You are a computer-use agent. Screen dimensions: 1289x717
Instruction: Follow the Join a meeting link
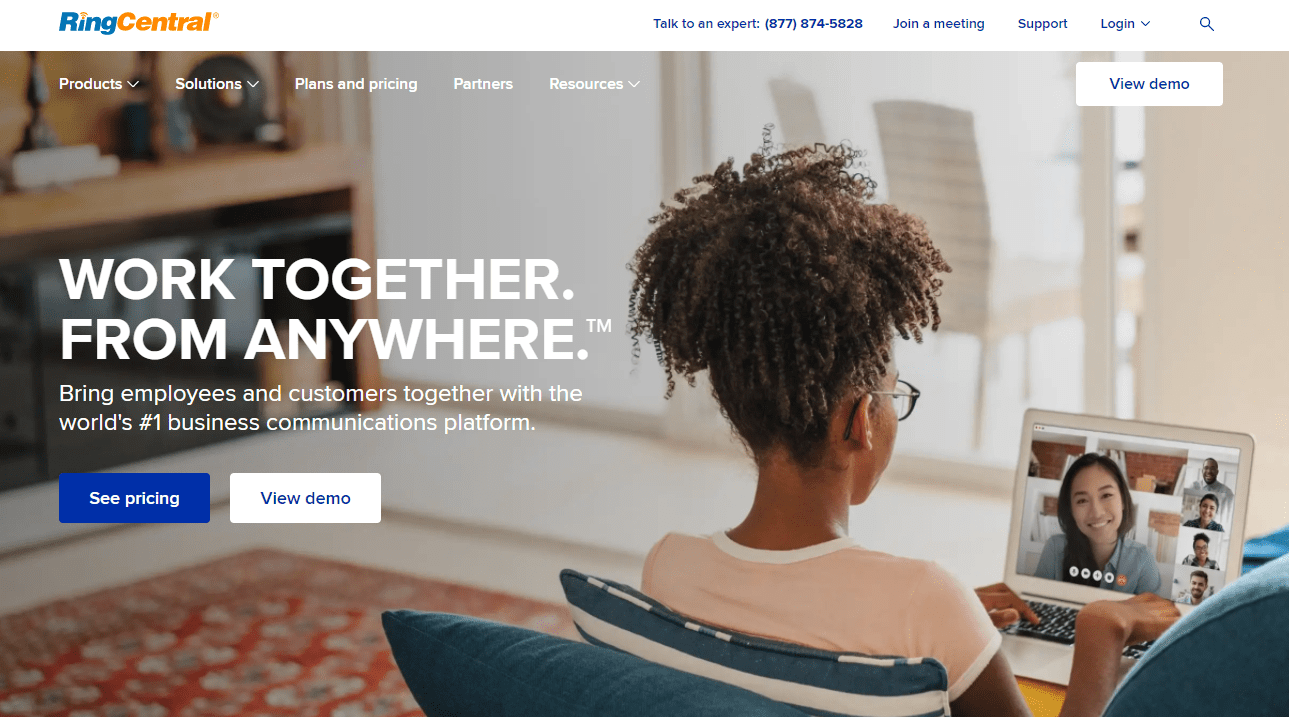tap(938, 24)
